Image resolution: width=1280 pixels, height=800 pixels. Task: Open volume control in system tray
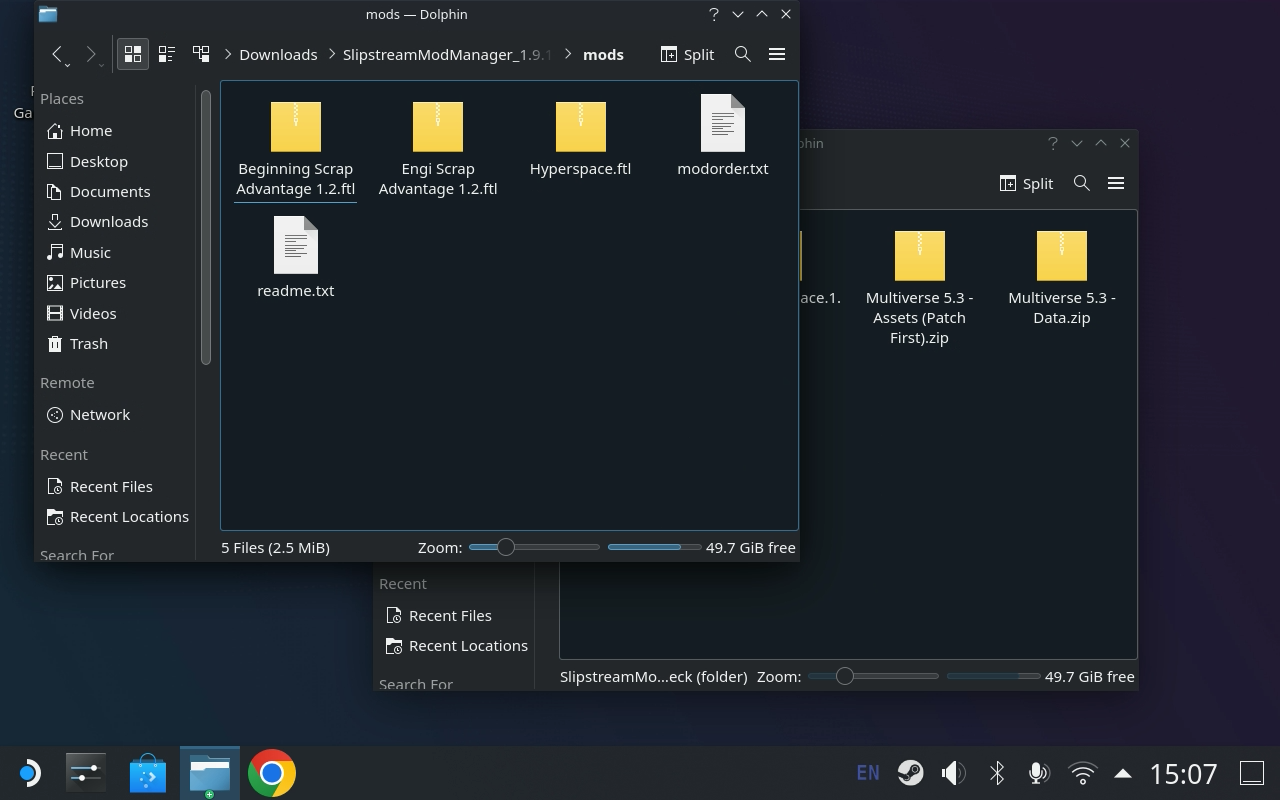click(x=954, y=773)
